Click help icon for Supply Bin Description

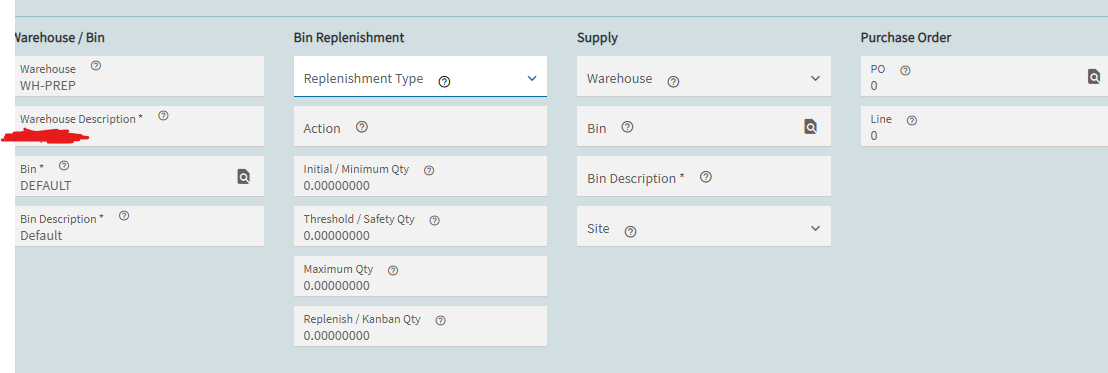[x=705, y=177]
